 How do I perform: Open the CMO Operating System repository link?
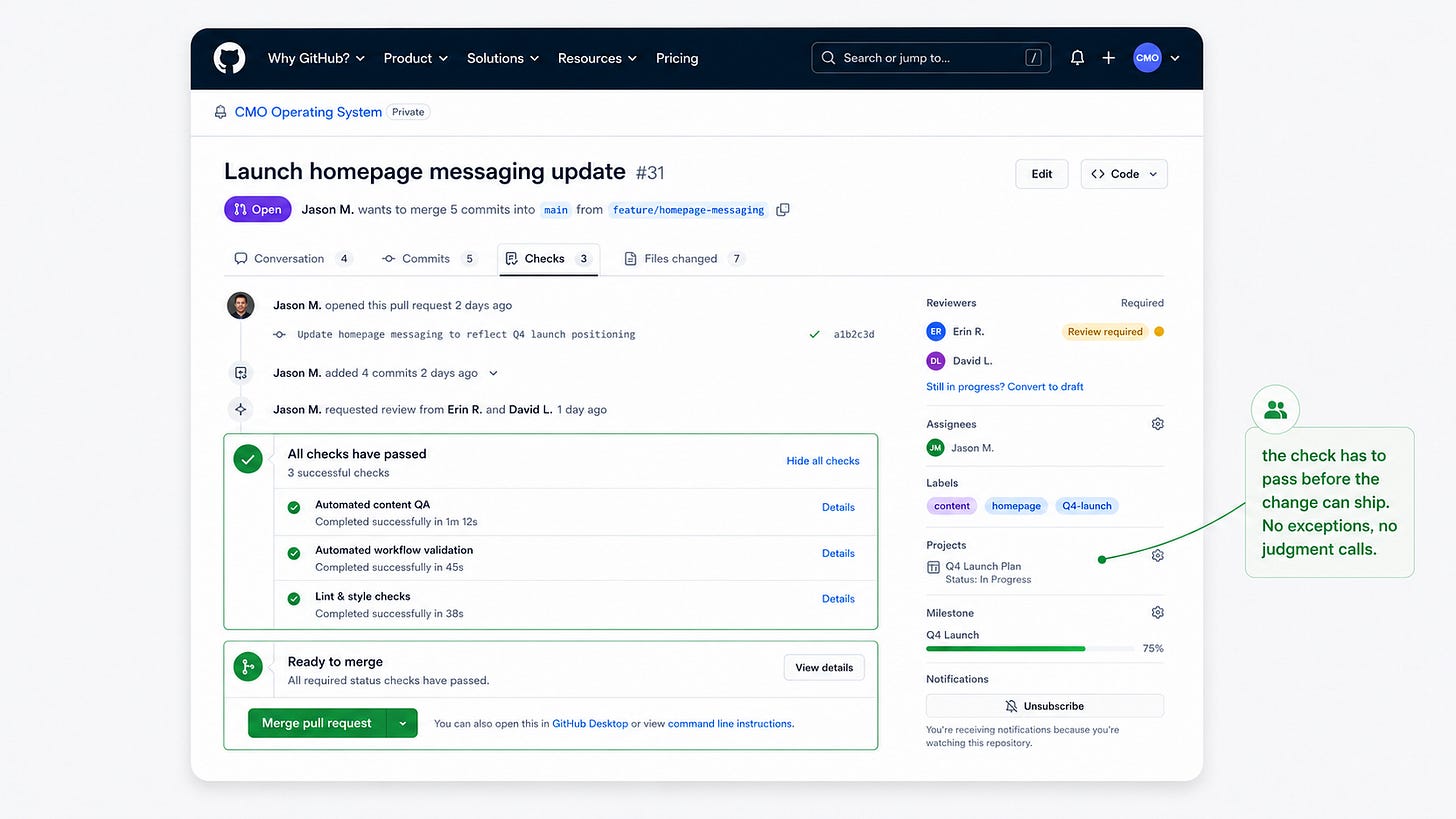coord(308,112)
